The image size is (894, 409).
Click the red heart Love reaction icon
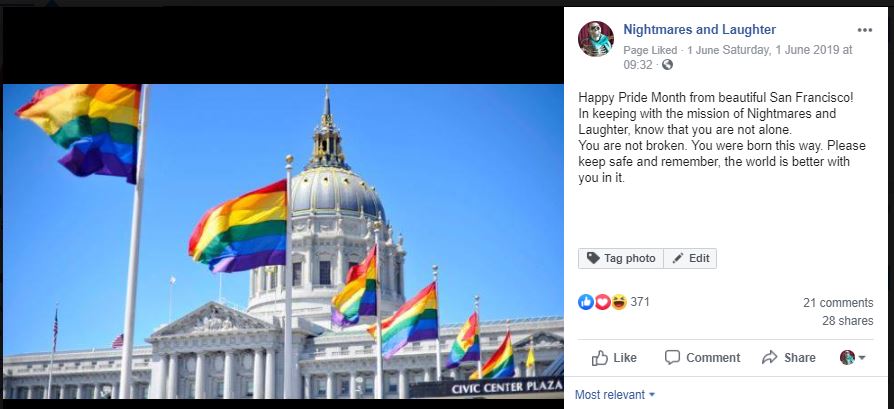[x=602, y=302]
